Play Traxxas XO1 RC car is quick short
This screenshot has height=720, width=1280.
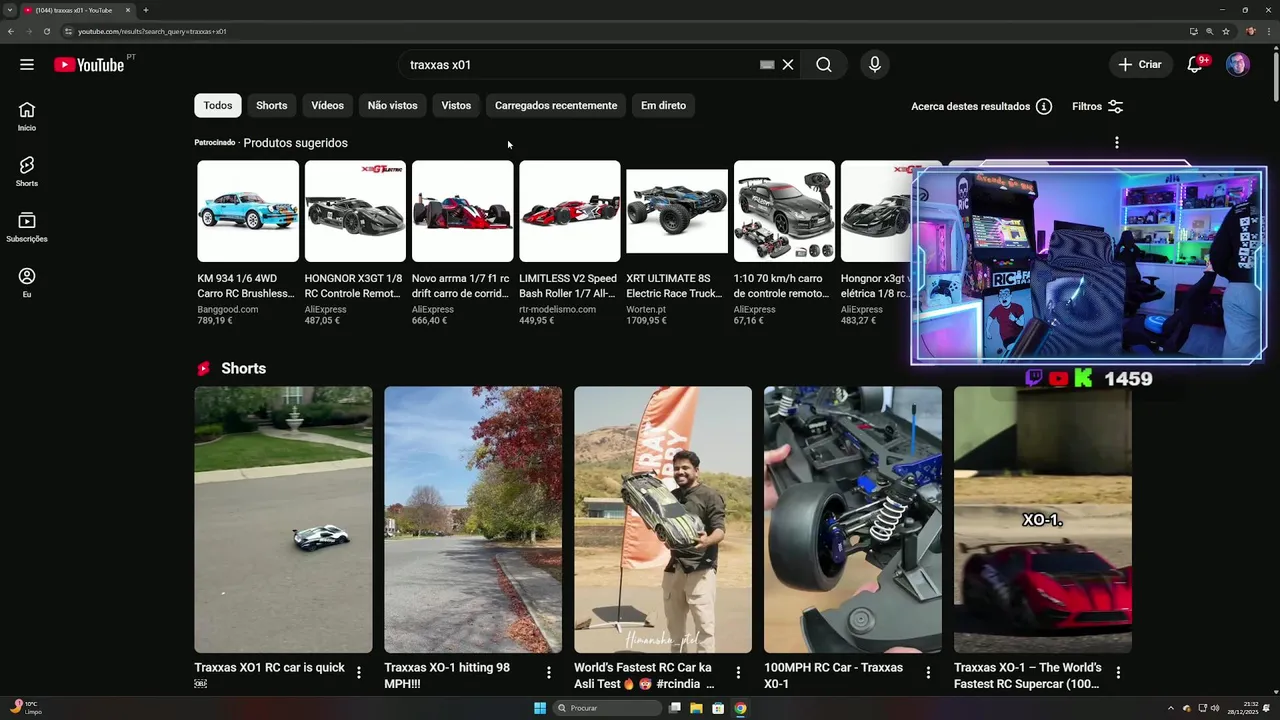(x=283, y=520)
